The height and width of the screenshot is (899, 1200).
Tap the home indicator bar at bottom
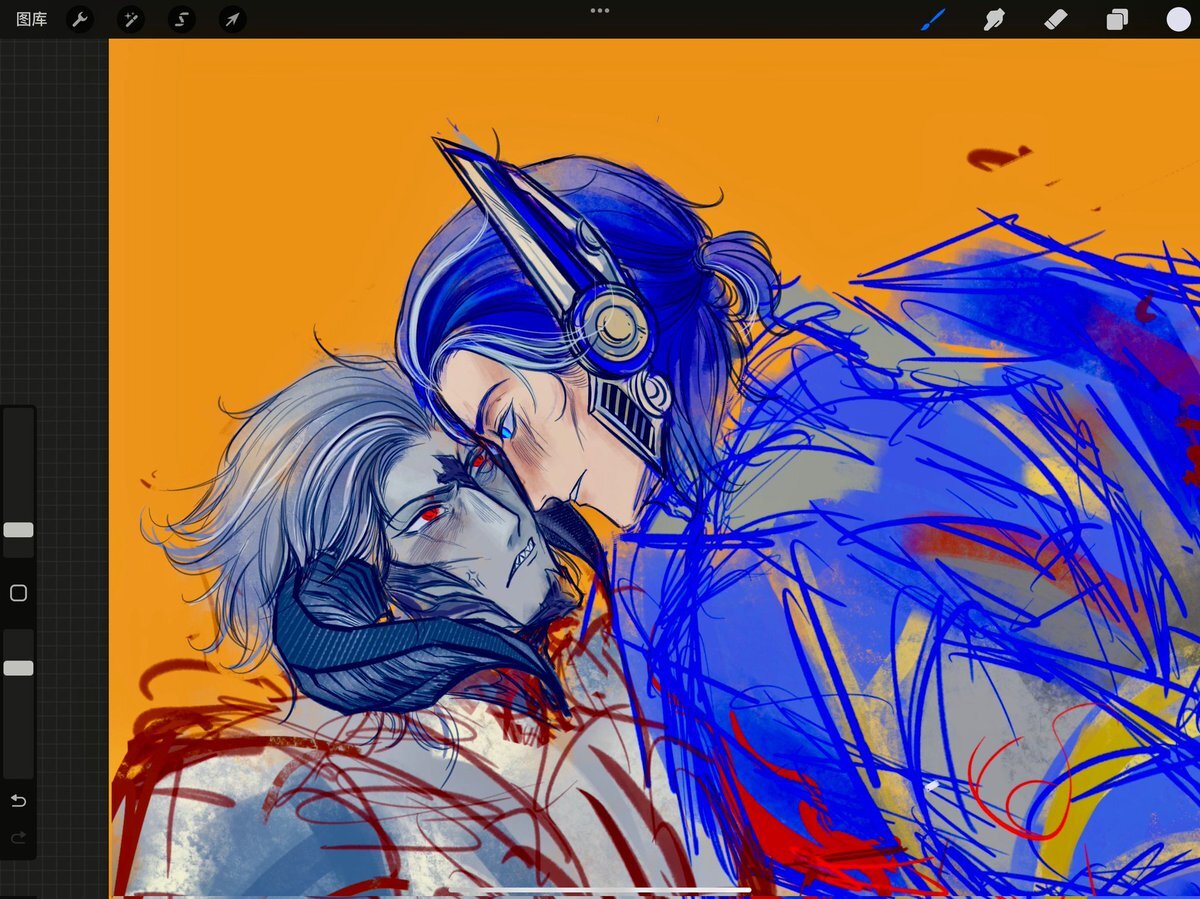(600, 889)
